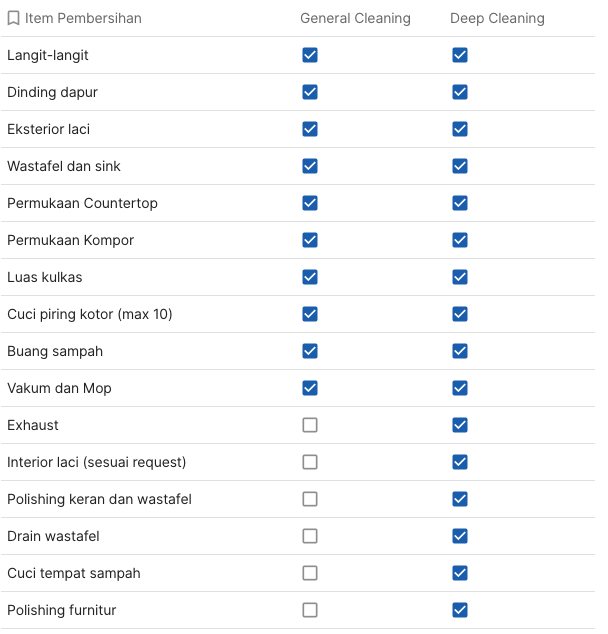
Task: Click the Deep Cleaning column header
Action: tap(497, 18)
